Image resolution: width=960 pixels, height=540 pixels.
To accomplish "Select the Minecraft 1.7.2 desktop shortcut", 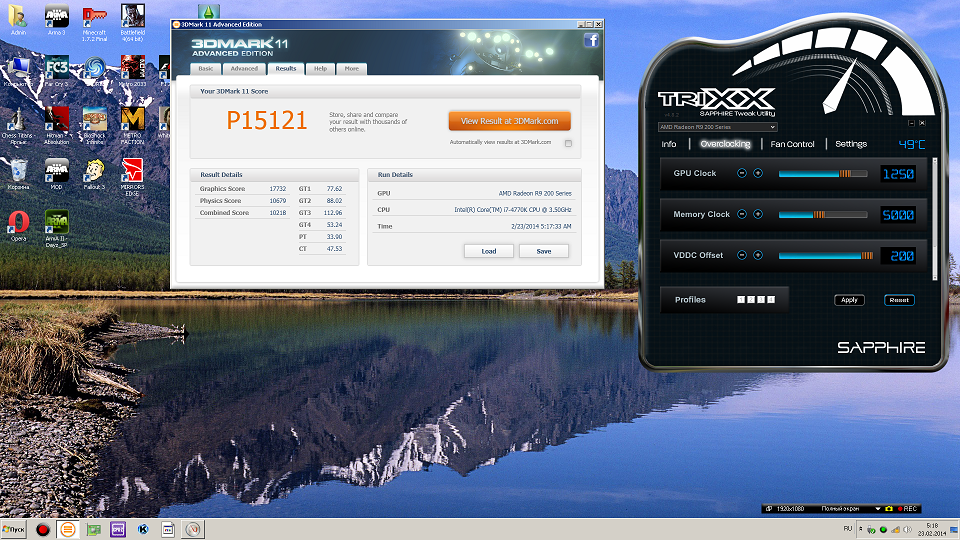I will 94,23.
